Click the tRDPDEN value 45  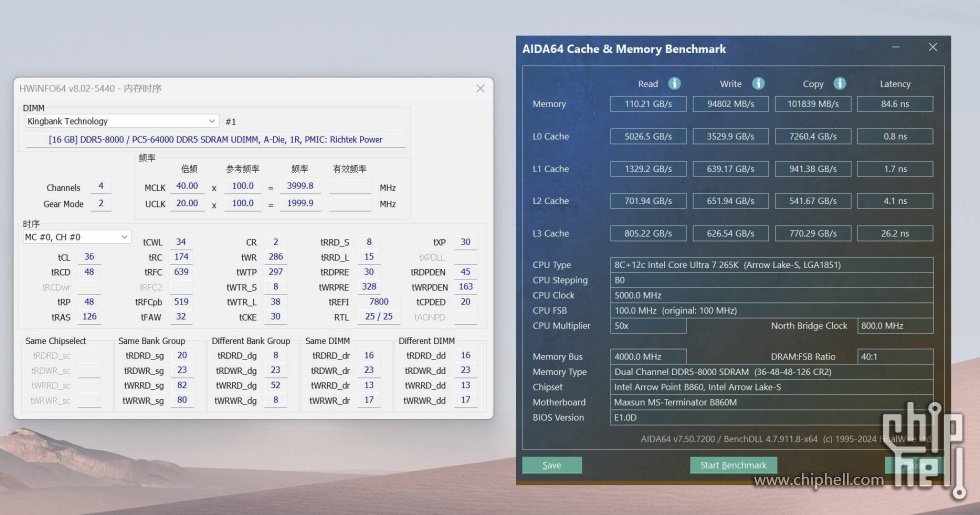click(x=466, y=272)
